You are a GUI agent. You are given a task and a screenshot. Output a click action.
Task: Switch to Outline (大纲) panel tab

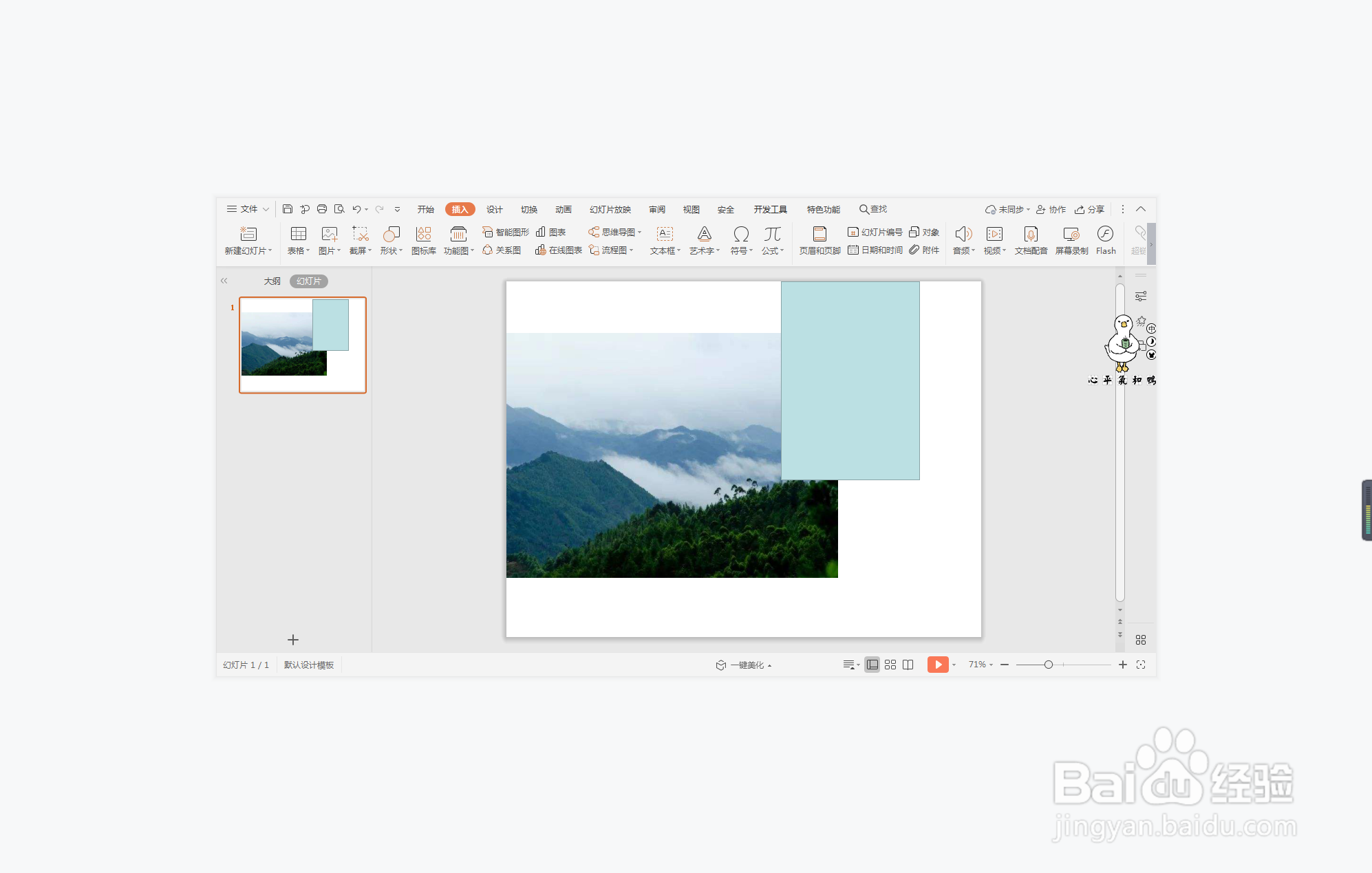click(272, 281)
